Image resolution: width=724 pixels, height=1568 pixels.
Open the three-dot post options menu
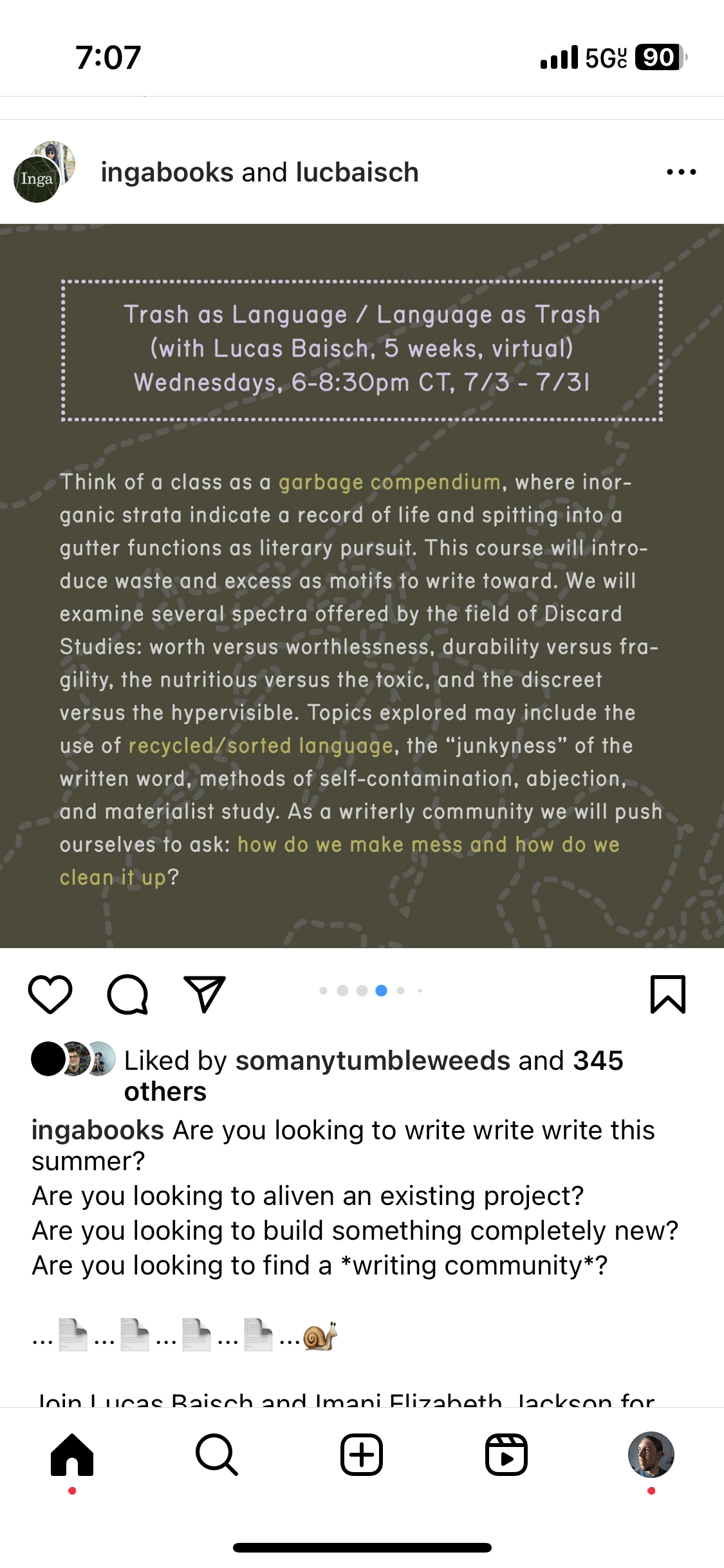click(x=681, y=172)
